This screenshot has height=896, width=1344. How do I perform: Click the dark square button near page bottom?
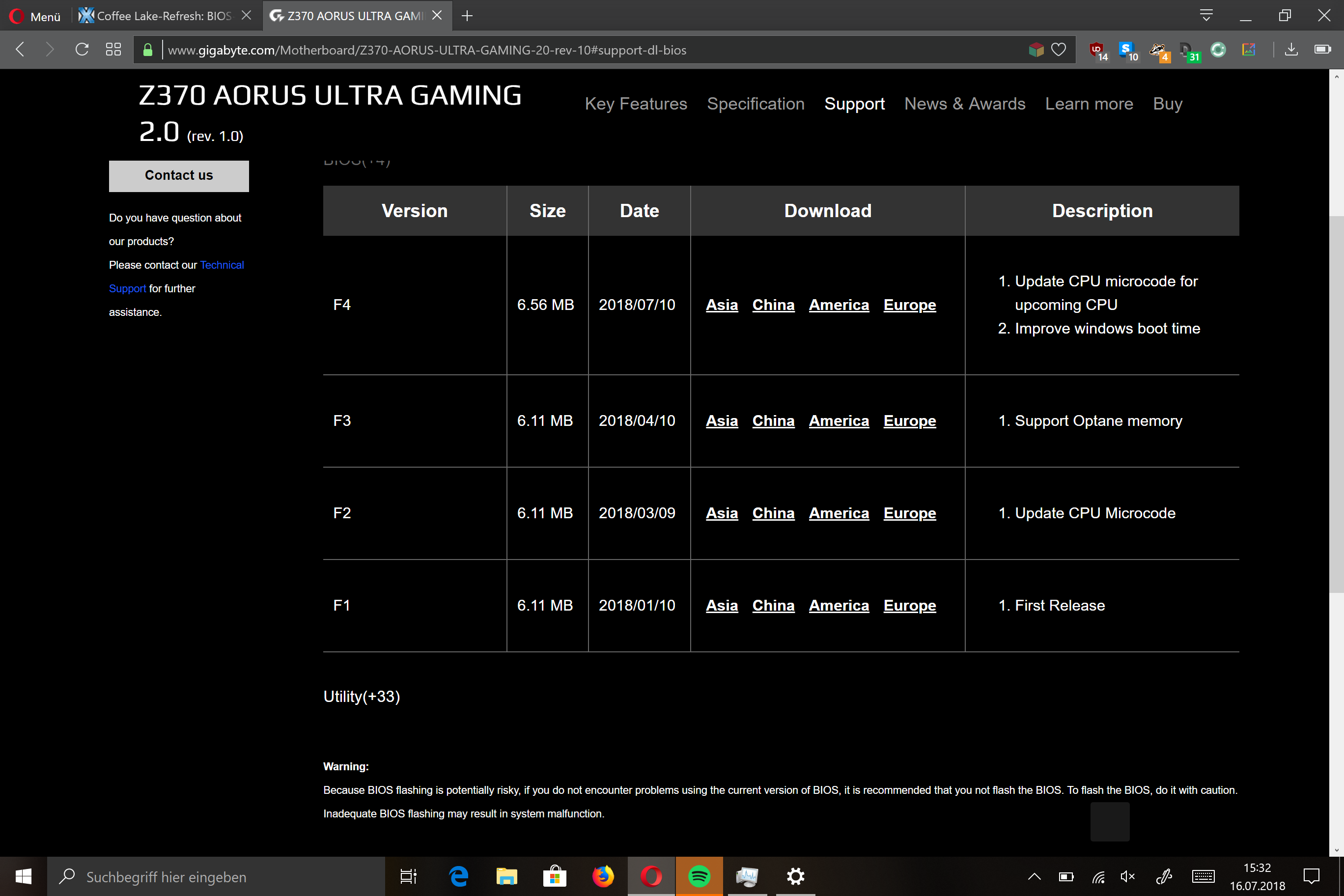tap(1110, 822)
